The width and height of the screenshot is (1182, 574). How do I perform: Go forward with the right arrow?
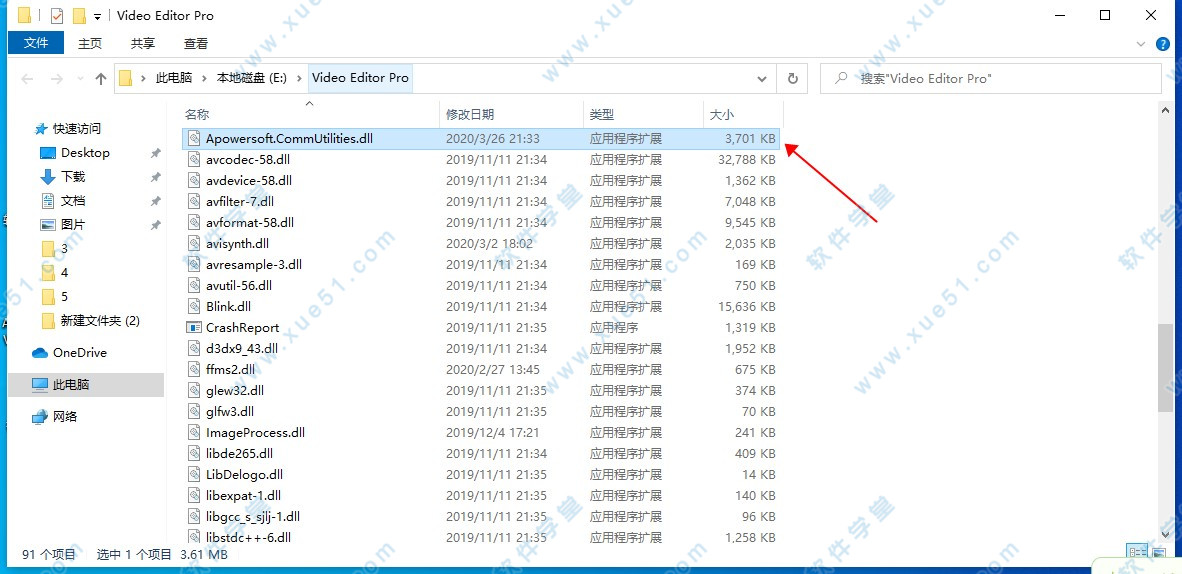(57, 78)
